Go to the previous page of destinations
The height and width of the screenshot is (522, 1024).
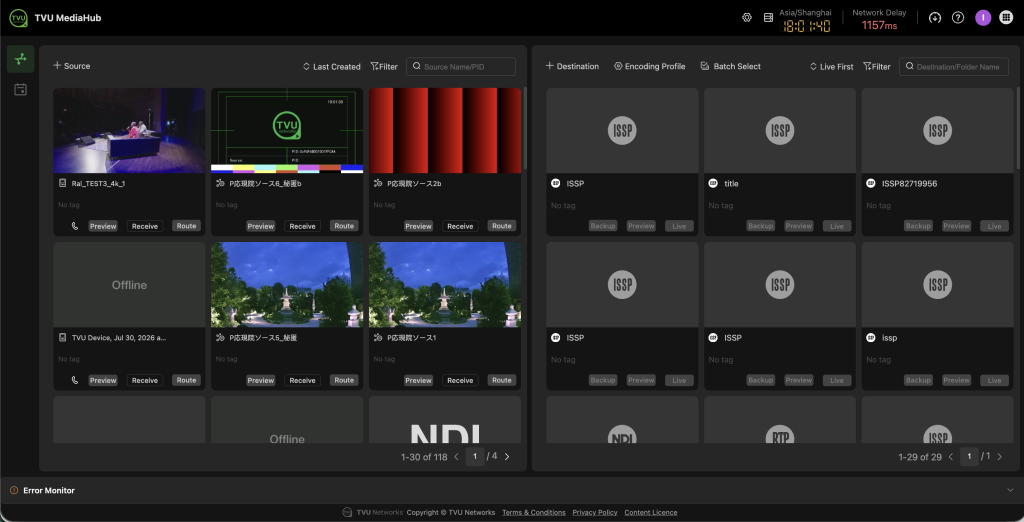951,457
